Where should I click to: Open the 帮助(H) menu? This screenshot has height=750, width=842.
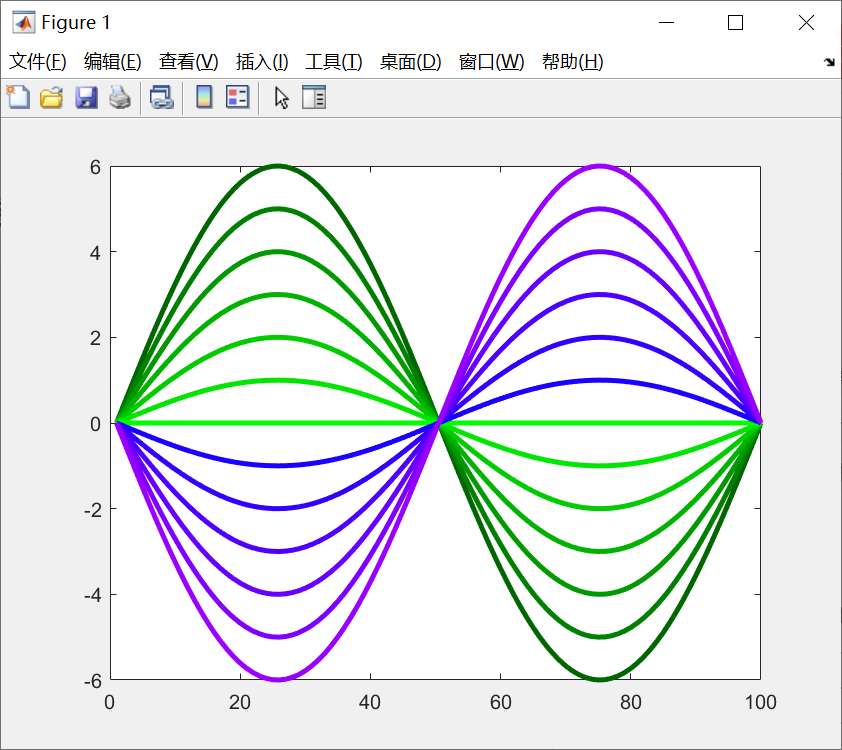pyautogui.click(x=573, y=62)
